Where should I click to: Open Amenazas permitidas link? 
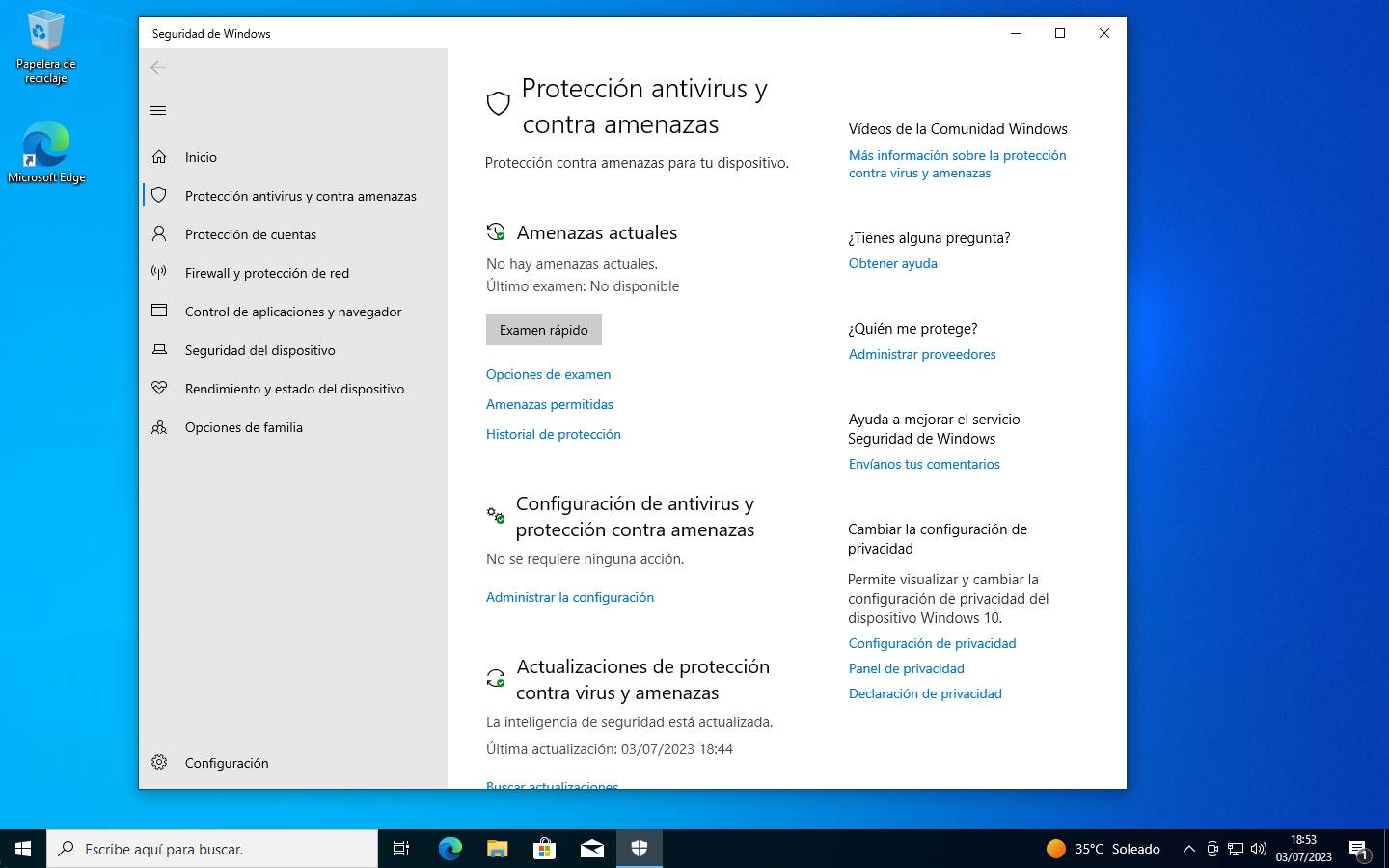550,404
